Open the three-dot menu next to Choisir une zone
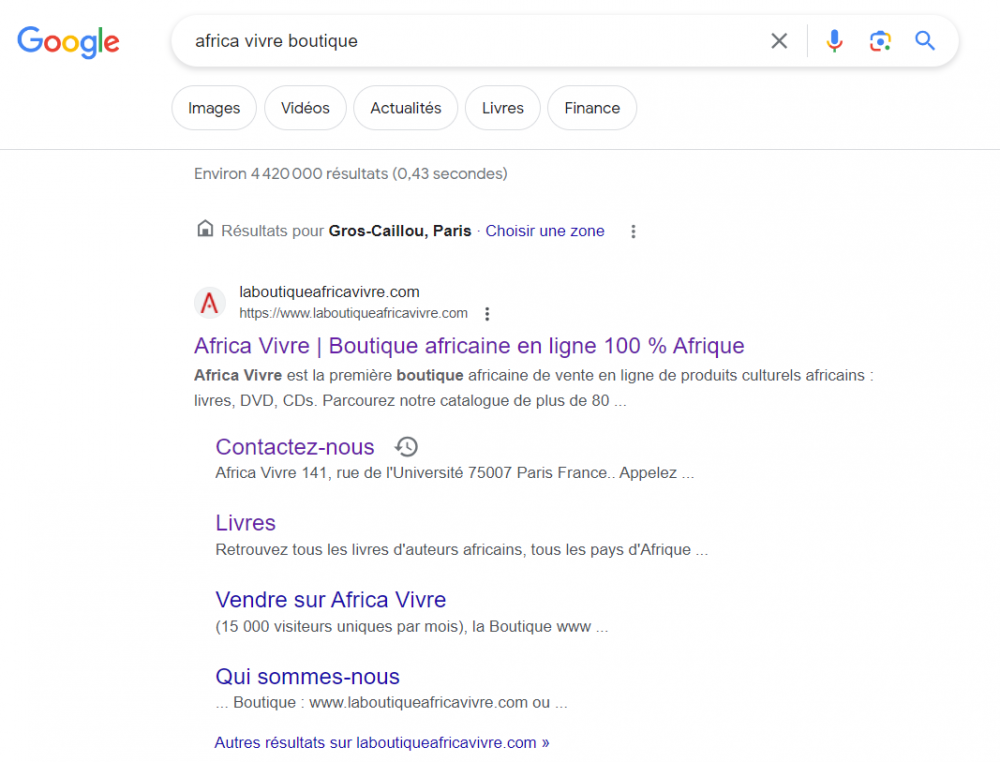1000x762 pixels. pyautogui.click(x=633, y=230)
